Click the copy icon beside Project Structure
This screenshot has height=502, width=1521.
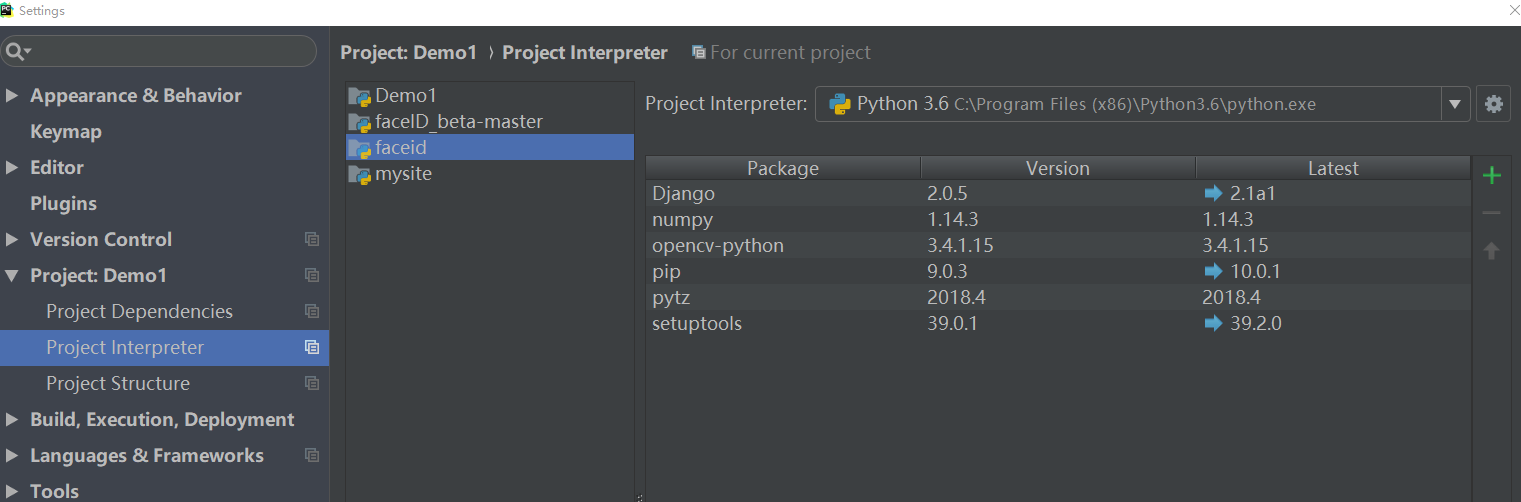click(312, 384)
